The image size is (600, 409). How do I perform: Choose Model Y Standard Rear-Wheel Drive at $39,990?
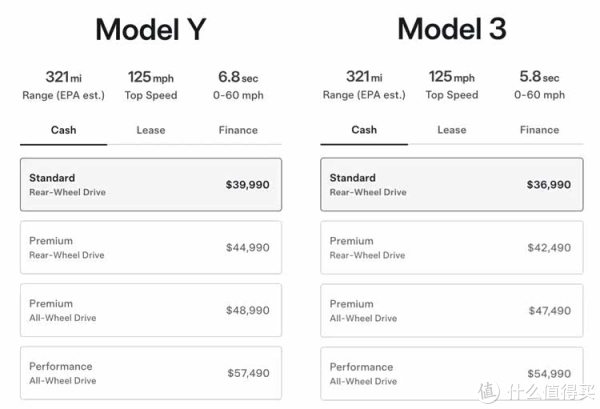[150, 184]
